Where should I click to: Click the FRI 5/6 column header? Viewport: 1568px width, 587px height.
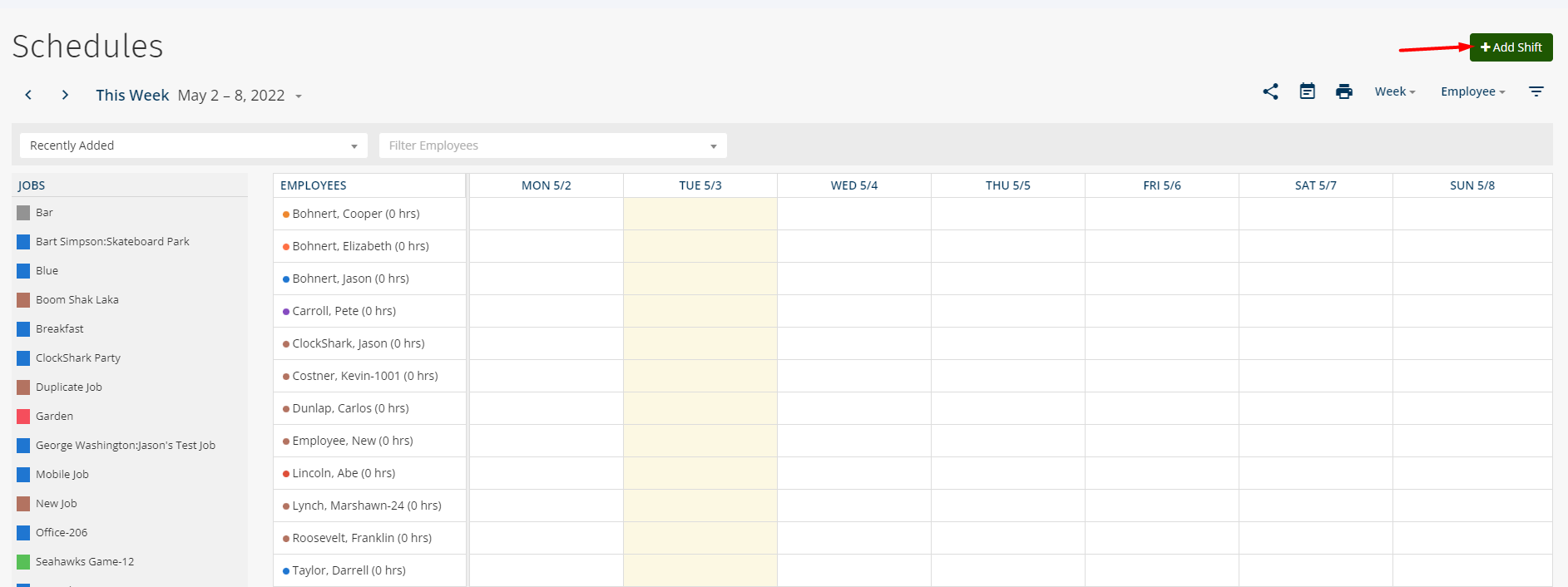pyautogui.click(x=1162, y=185)
